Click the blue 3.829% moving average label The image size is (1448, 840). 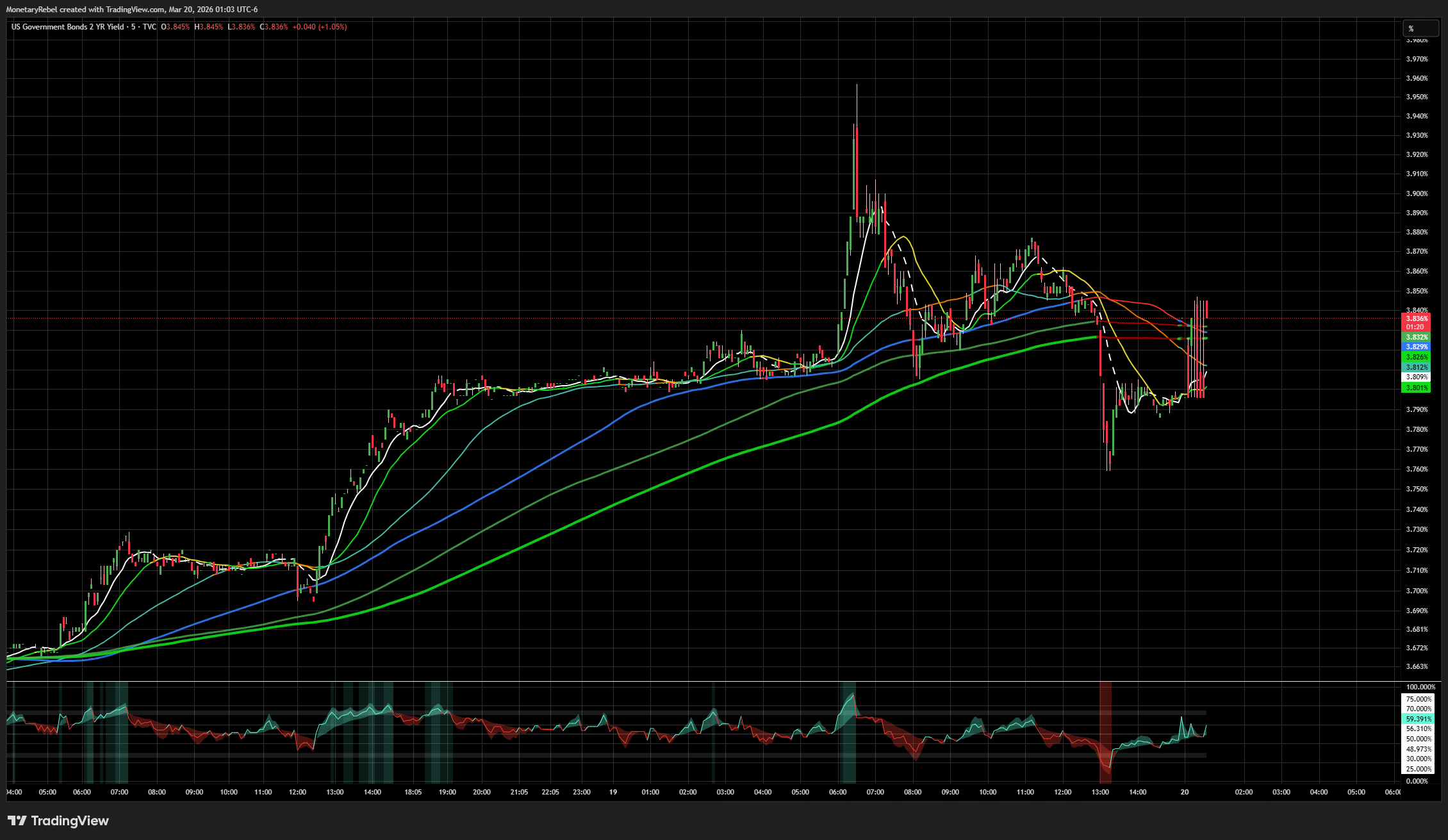tap(1417, 347)
